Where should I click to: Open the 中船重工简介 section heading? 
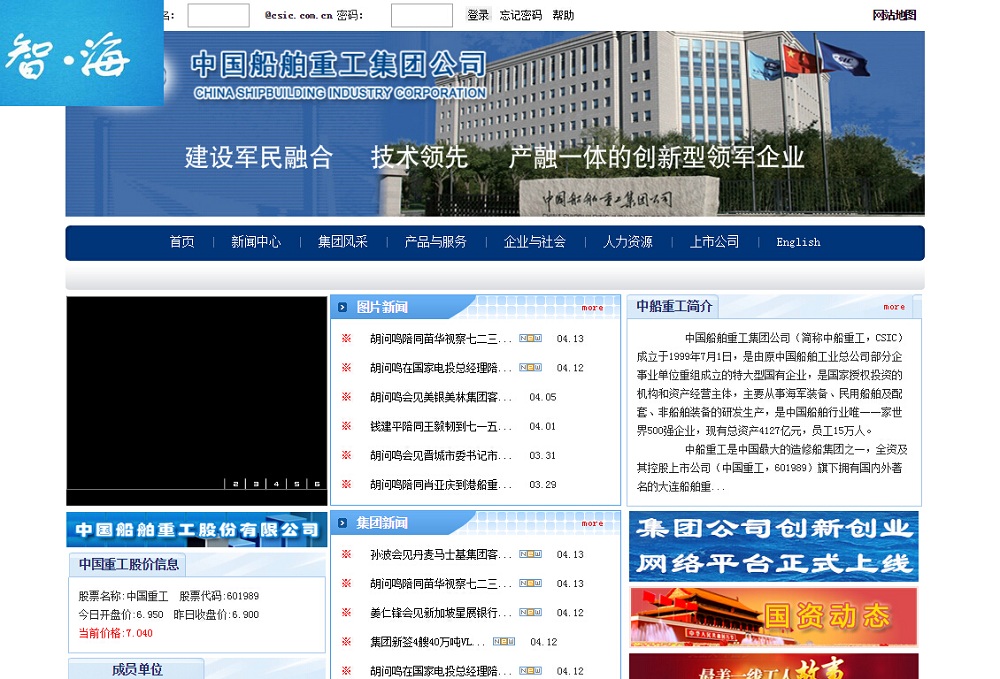pos(674,306)
